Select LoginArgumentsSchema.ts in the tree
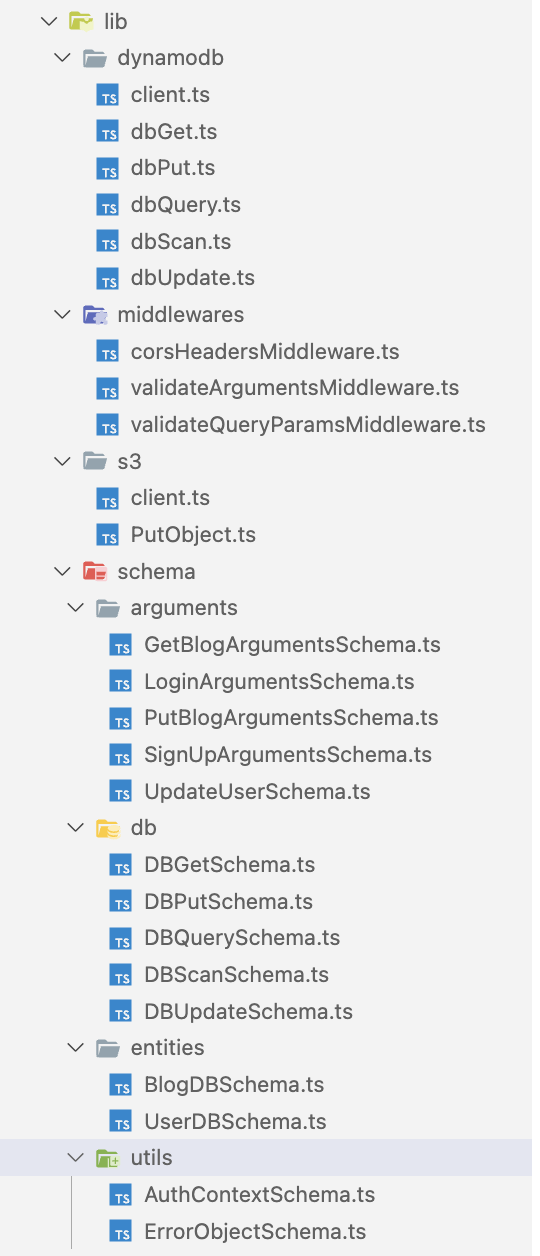This screenshot has width=540, height=1256. point(279,682)
